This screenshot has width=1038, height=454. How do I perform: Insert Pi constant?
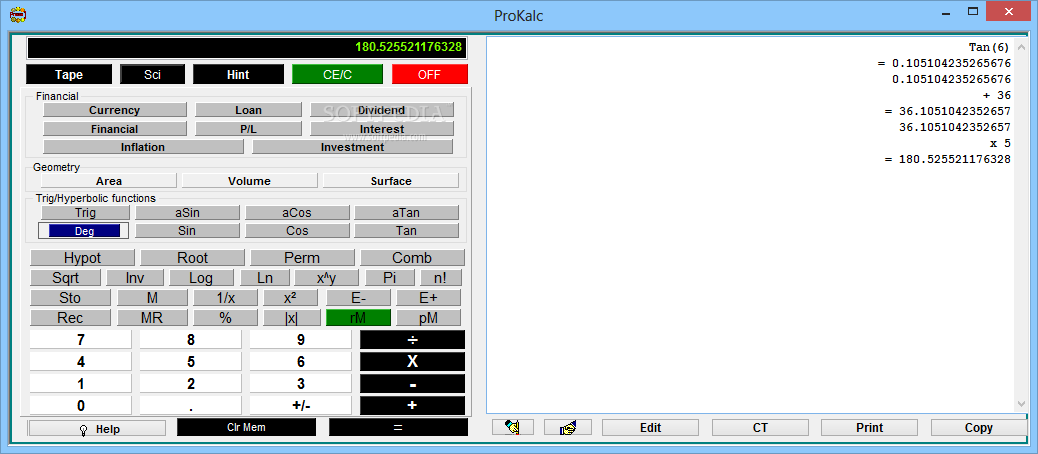[x=390, y=278]
